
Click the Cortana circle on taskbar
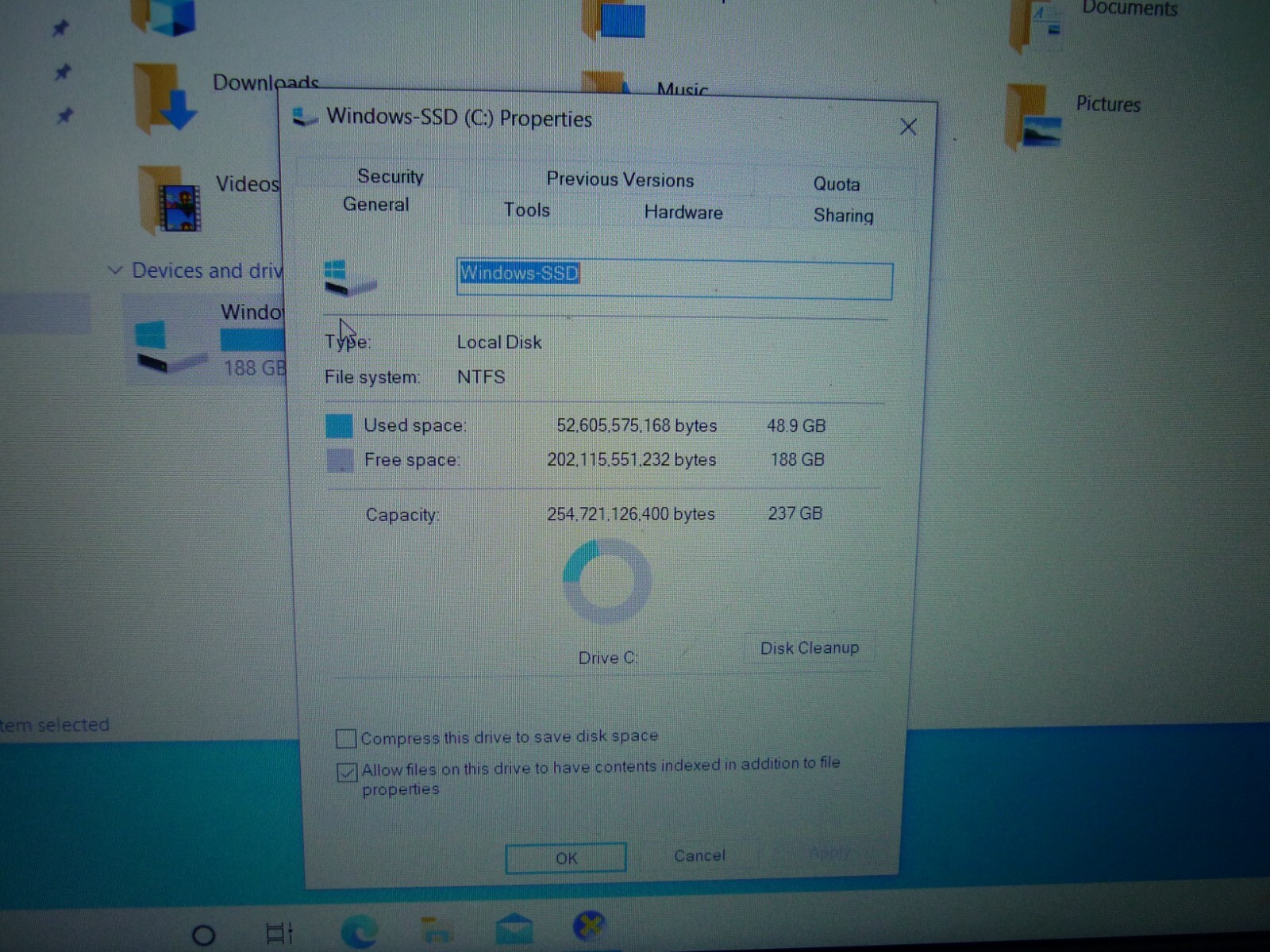pos(203,935)
